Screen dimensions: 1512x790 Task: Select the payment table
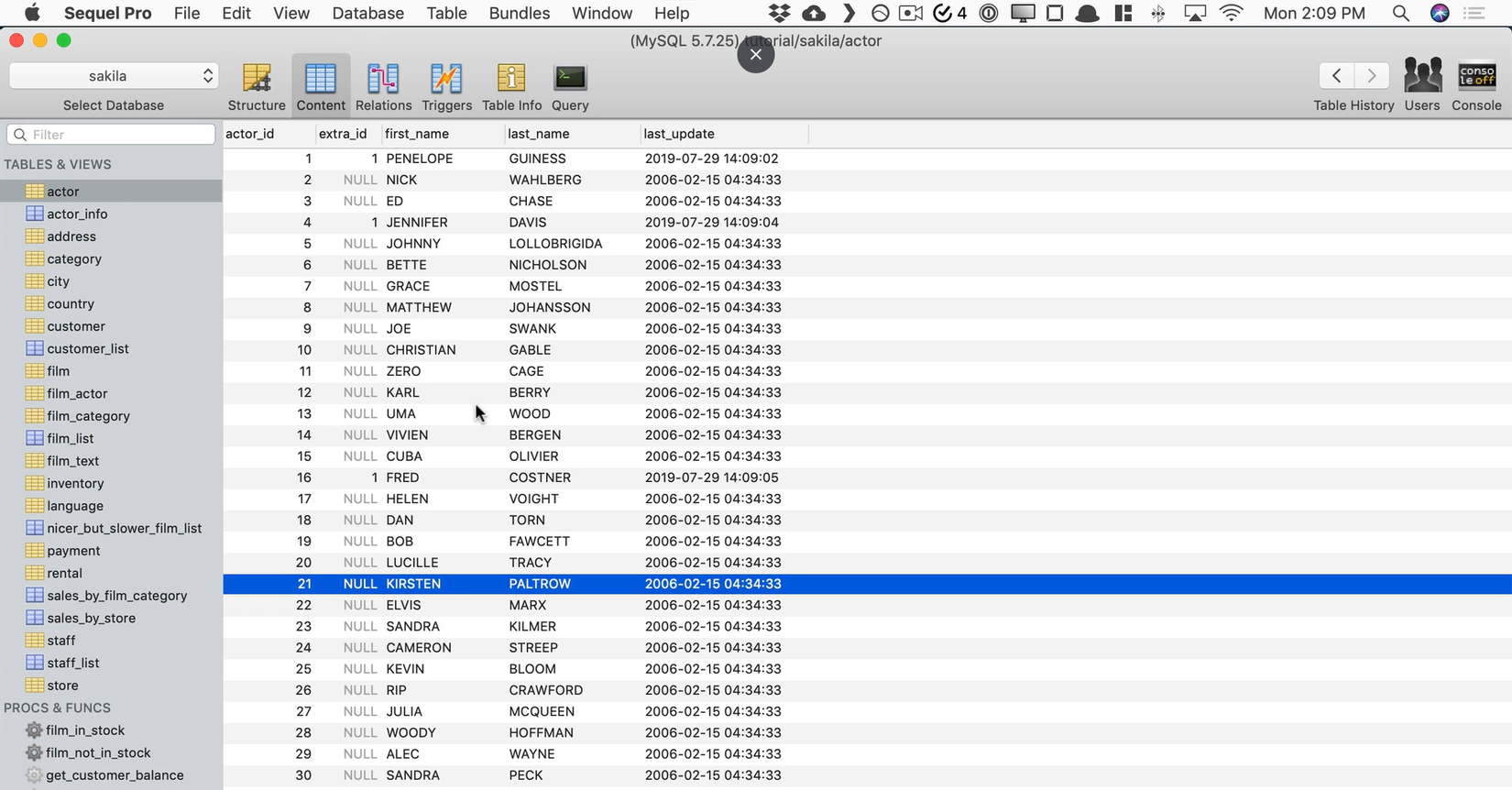pos(111,551)
